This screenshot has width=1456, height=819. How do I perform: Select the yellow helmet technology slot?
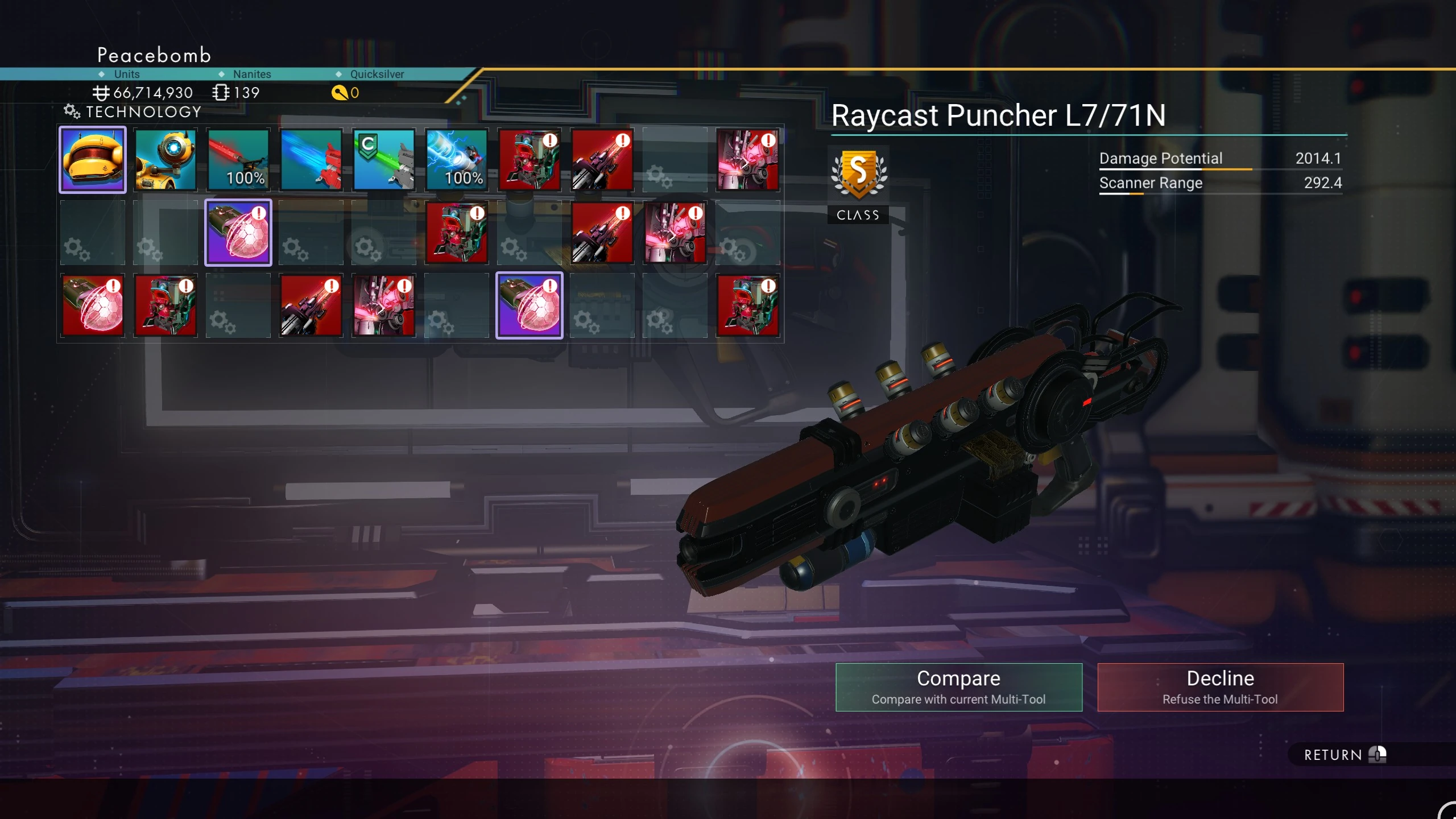[93, 160]
